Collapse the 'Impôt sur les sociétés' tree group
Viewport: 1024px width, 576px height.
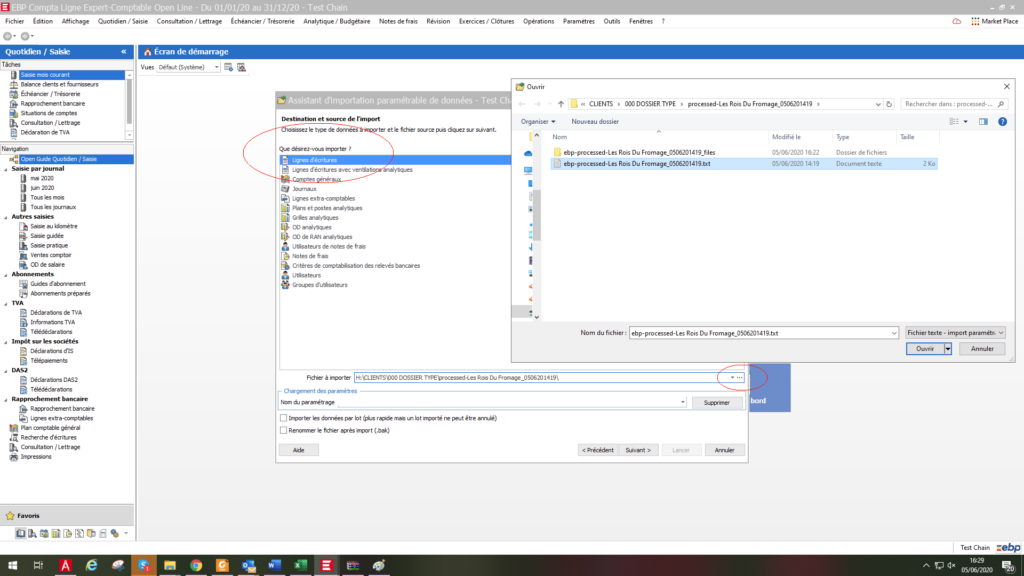pyautogui.click(x=7, y=342)
